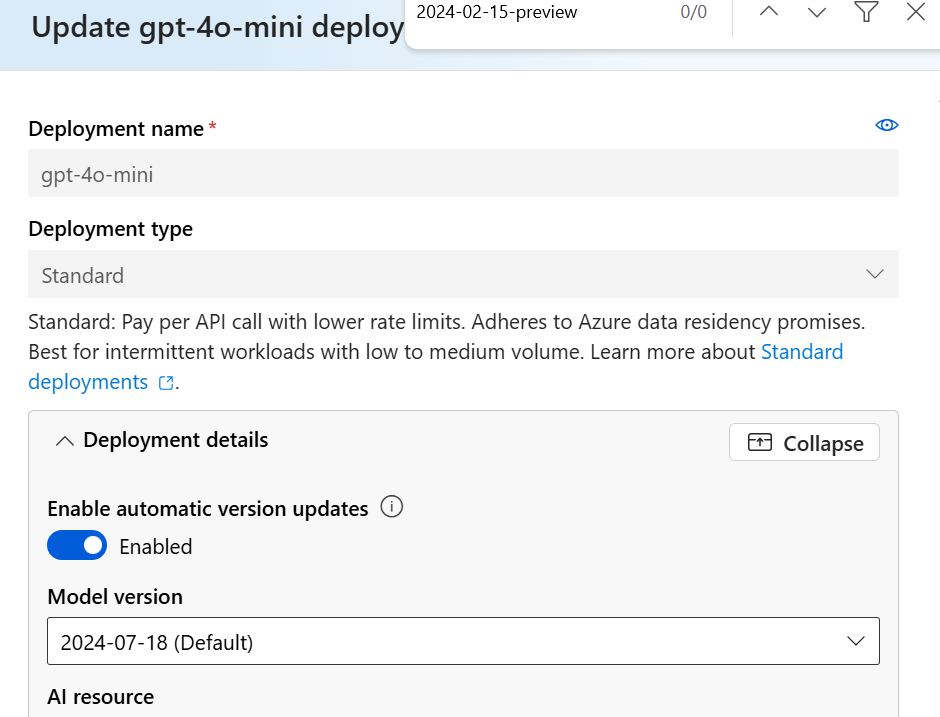Open Model version 2024-07-18 dropdown
The height and width of the screenshot is (717, 940).
[x=463, y=642]
